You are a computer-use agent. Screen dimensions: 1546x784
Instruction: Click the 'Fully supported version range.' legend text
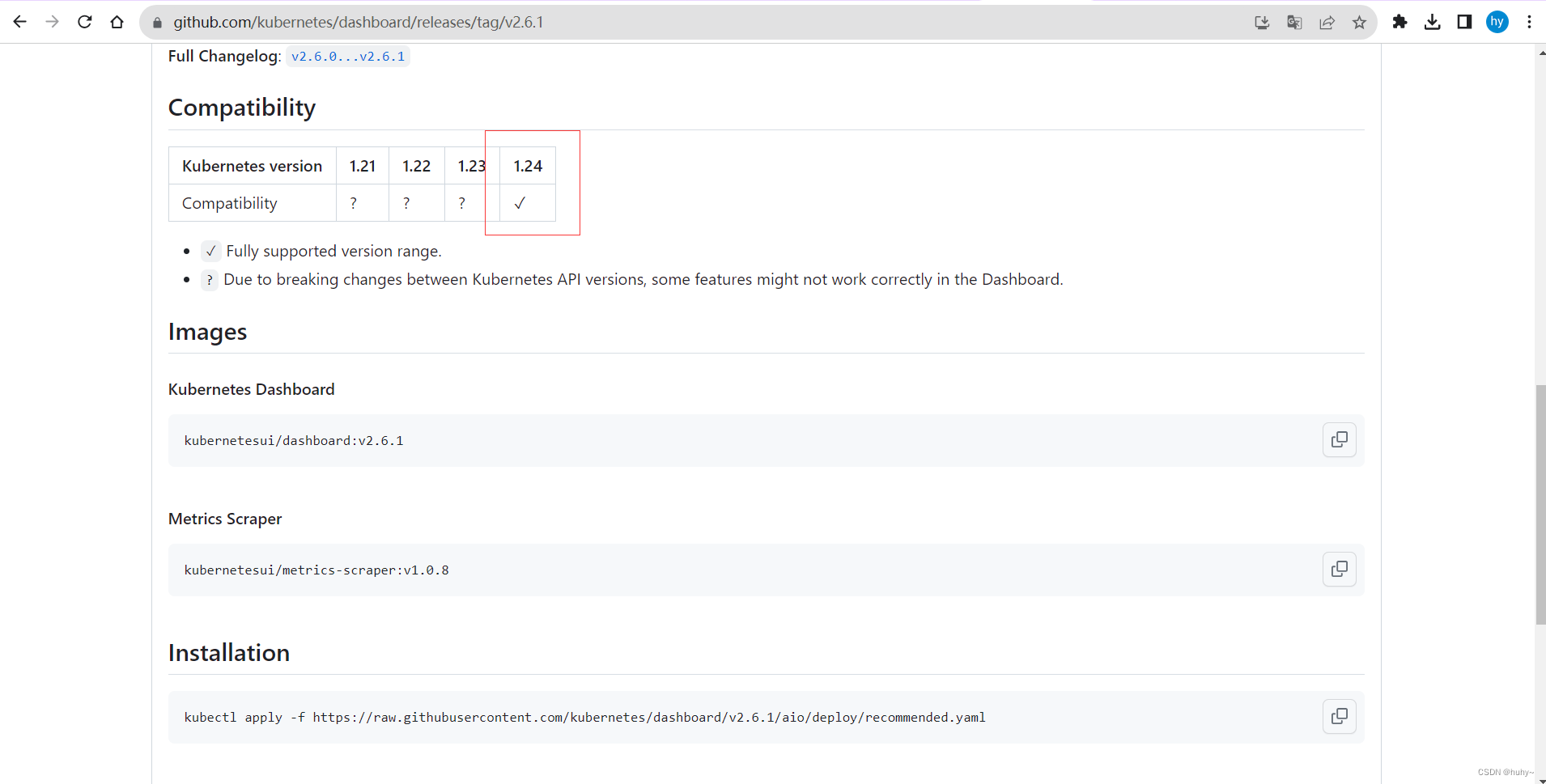click(x=334, y=252)
